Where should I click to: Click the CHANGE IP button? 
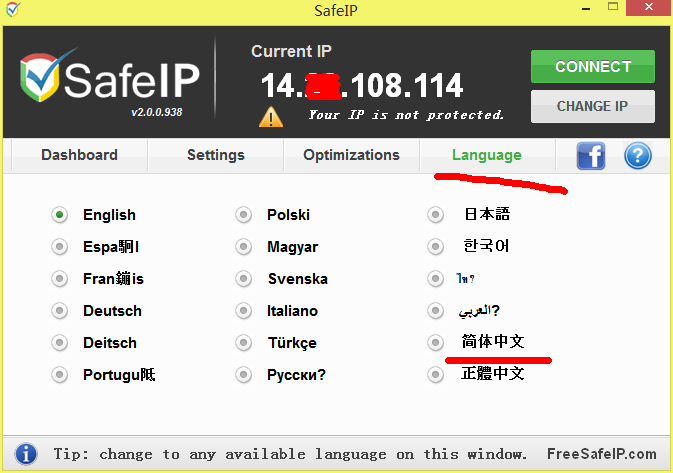pyautogui.click(x=593, y=106)
